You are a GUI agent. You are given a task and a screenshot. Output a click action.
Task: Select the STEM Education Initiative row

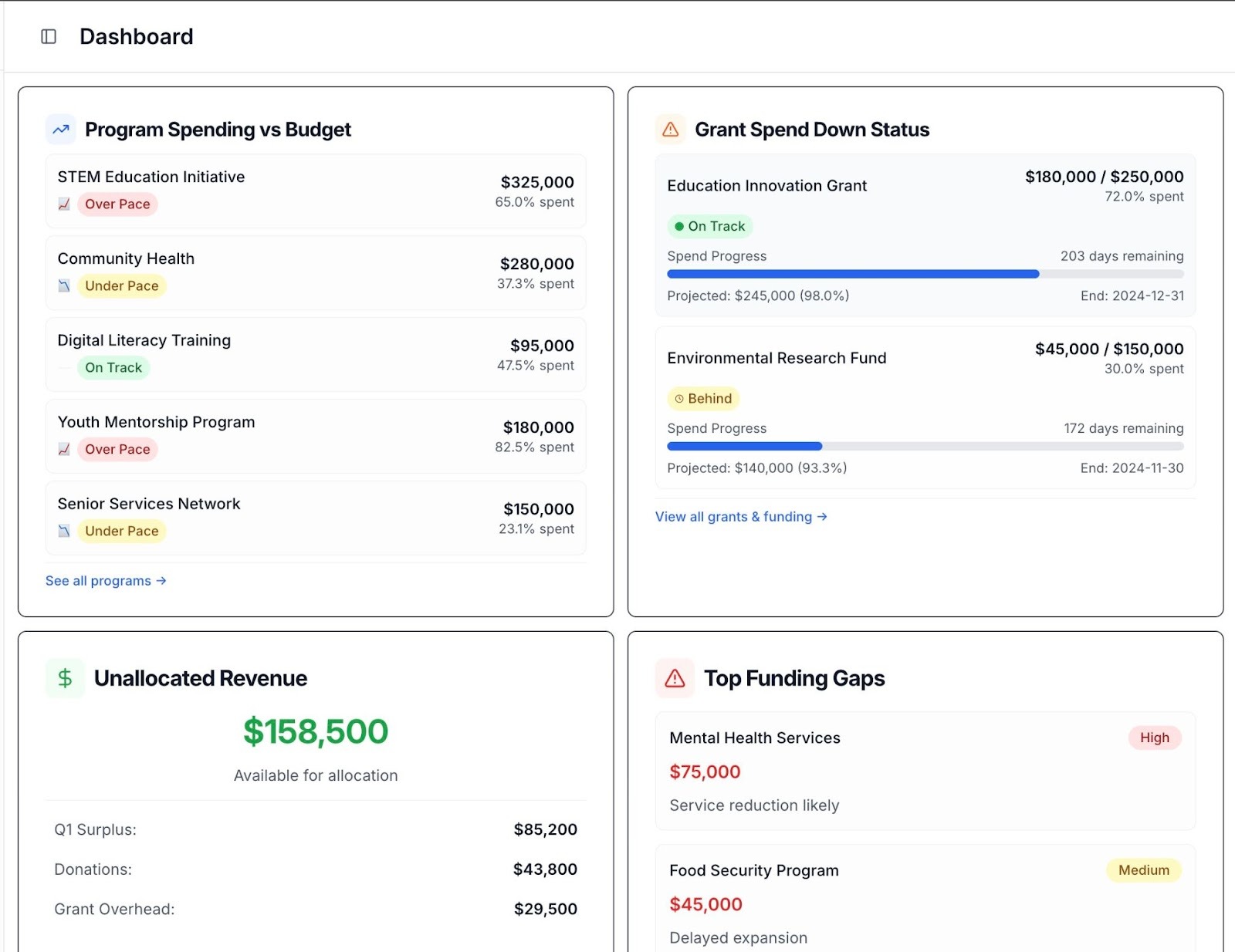[x=315, y=190]
